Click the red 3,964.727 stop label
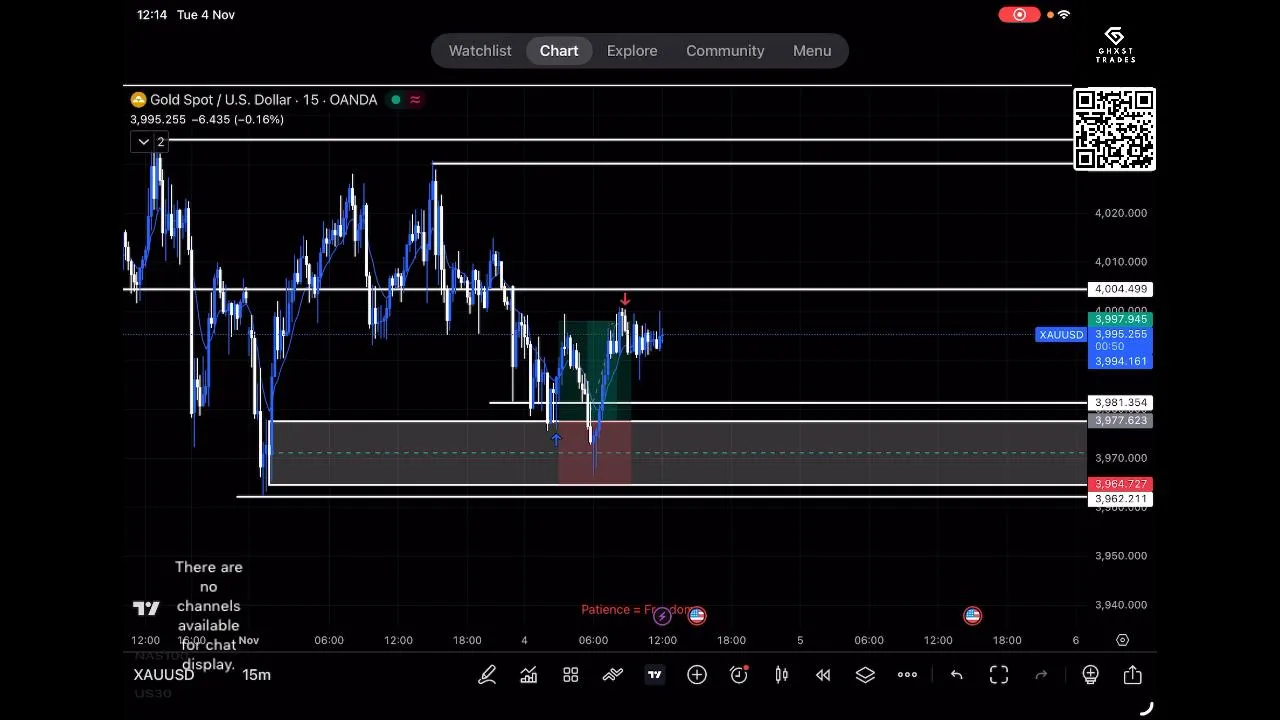The width and height of the screenshot is (1280, 720). coord(1120,484)
